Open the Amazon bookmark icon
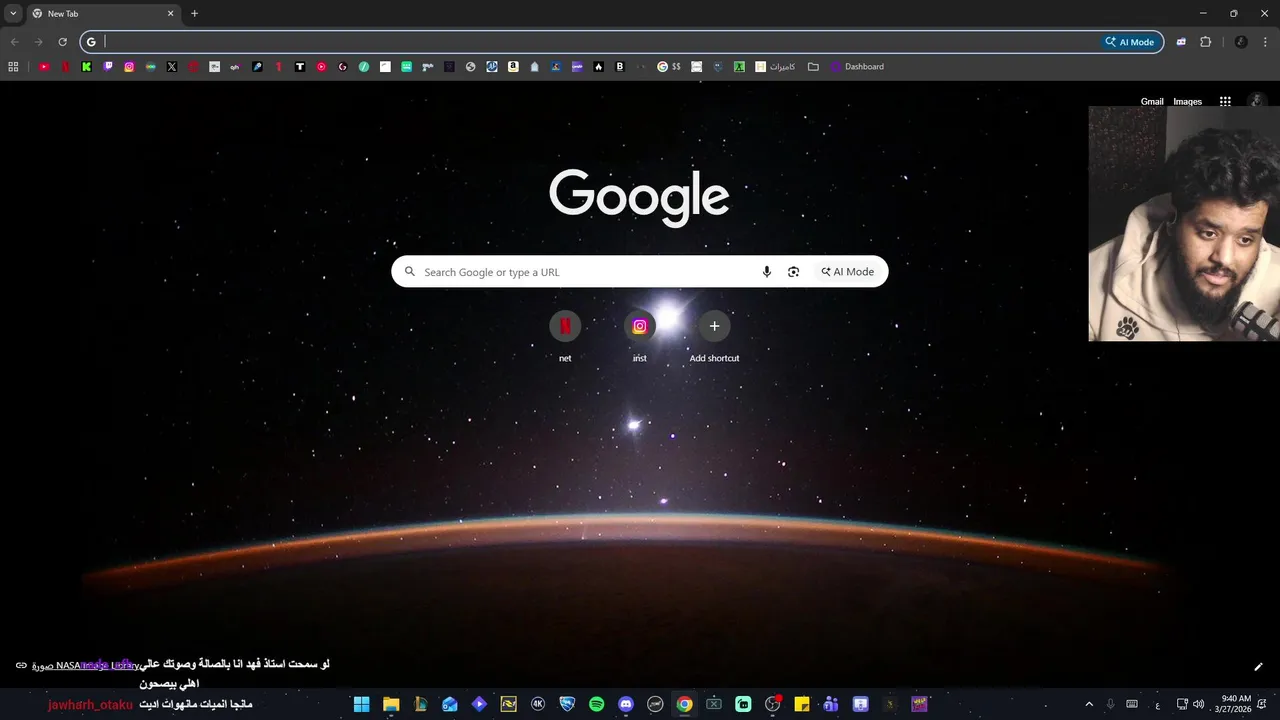 pyautogui.click(x=513, y=67)
